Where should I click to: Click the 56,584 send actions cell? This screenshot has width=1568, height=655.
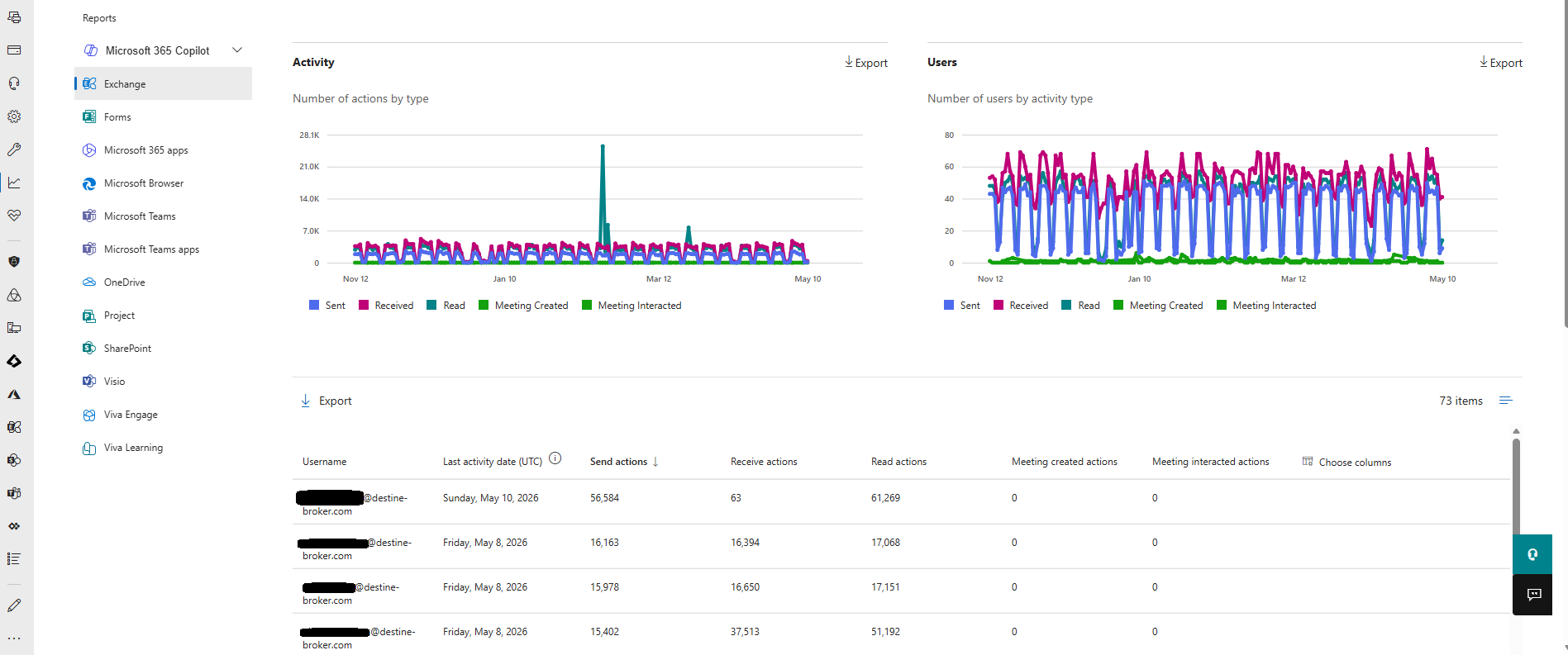coord(604,498)
